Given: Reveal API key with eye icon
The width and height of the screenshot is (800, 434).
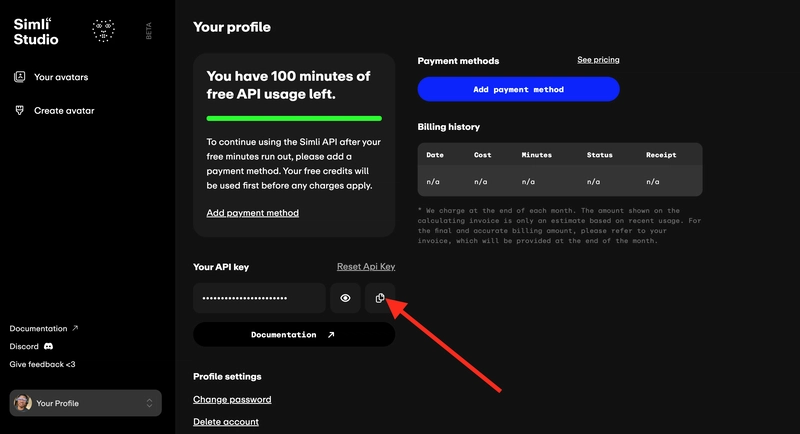Looking at the screenshot, I should click(x=345, y=298).
